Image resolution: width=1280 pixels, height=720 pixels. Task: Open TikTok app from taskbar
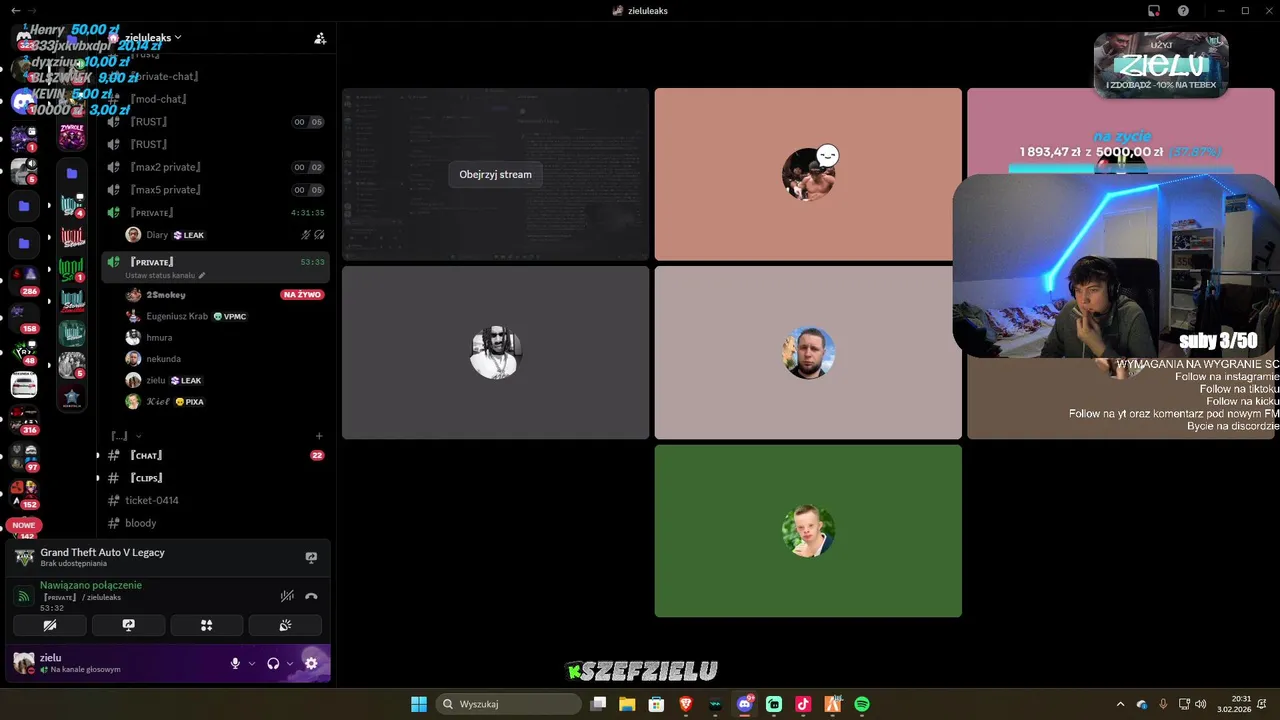pos(803,704)
